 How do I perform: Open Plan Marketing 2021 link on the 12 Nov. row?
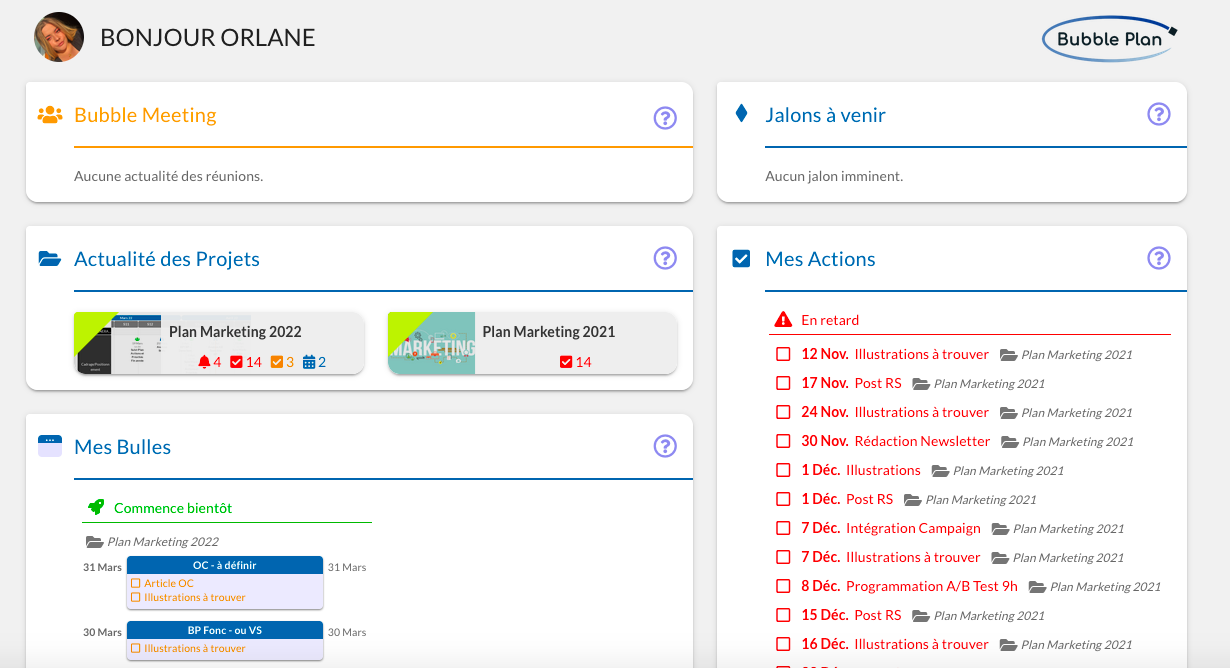pos(1077,355)
